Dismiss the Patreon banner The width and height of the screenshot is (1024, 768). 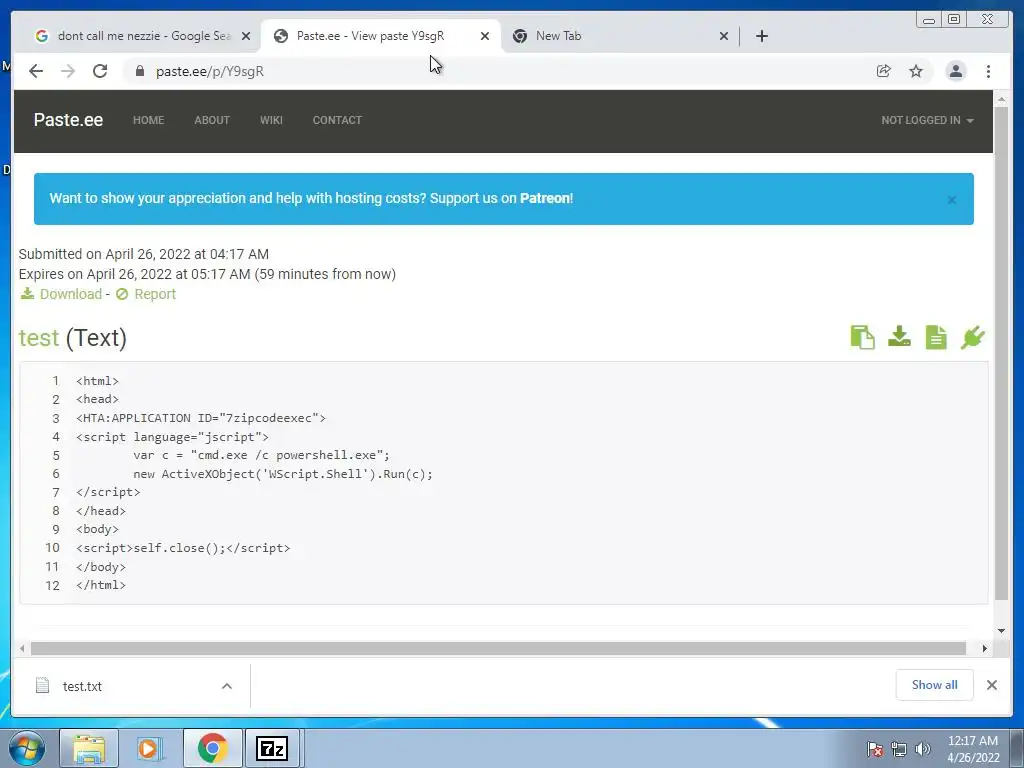click(952, 200)
